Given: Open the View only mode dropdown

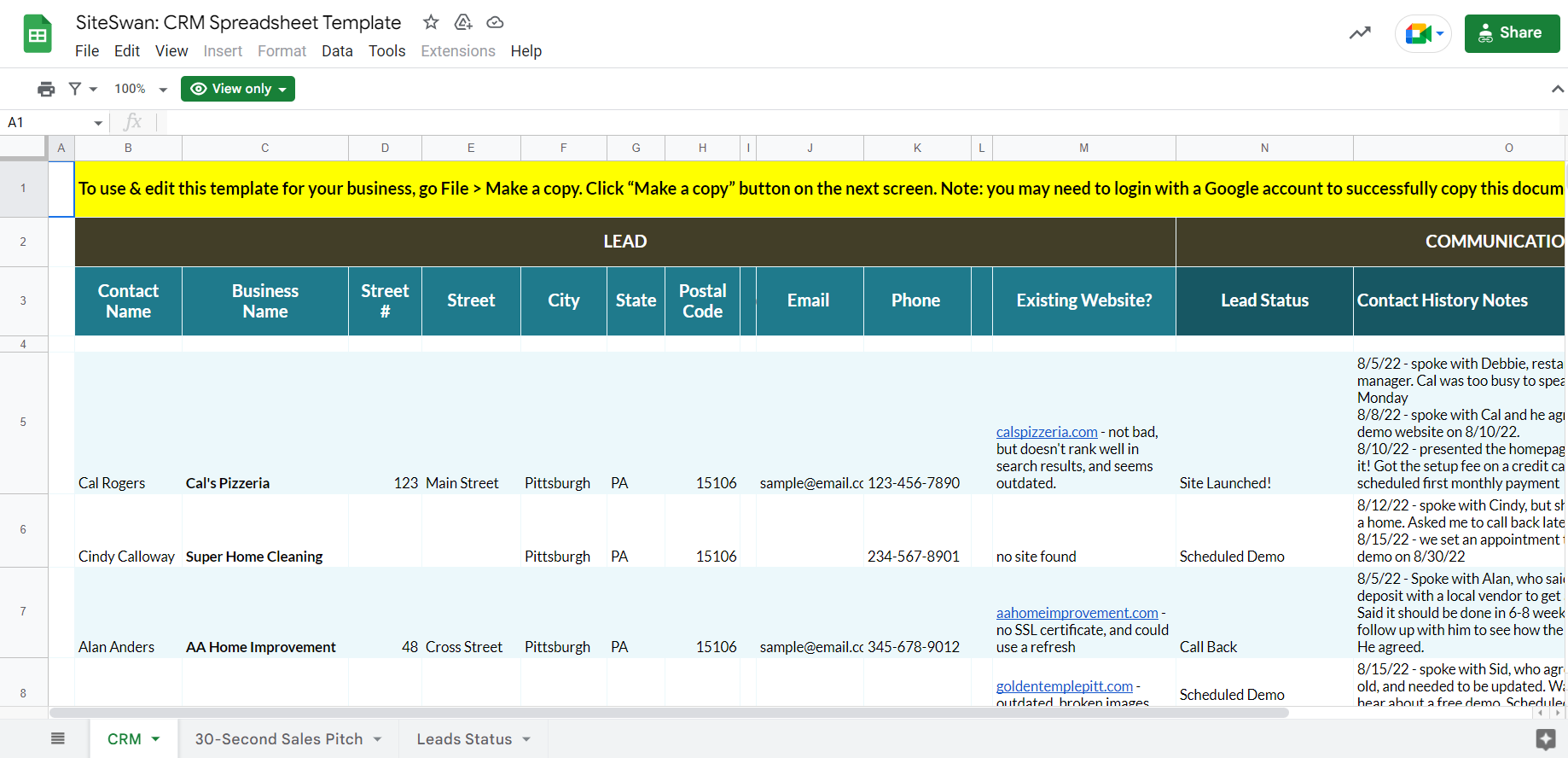Looking at the screenshot, I should 238,89.
